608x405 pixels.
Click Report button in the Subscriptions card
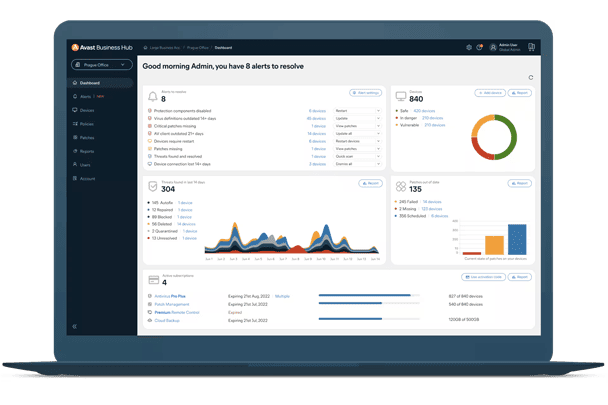(x=520, y=277)
